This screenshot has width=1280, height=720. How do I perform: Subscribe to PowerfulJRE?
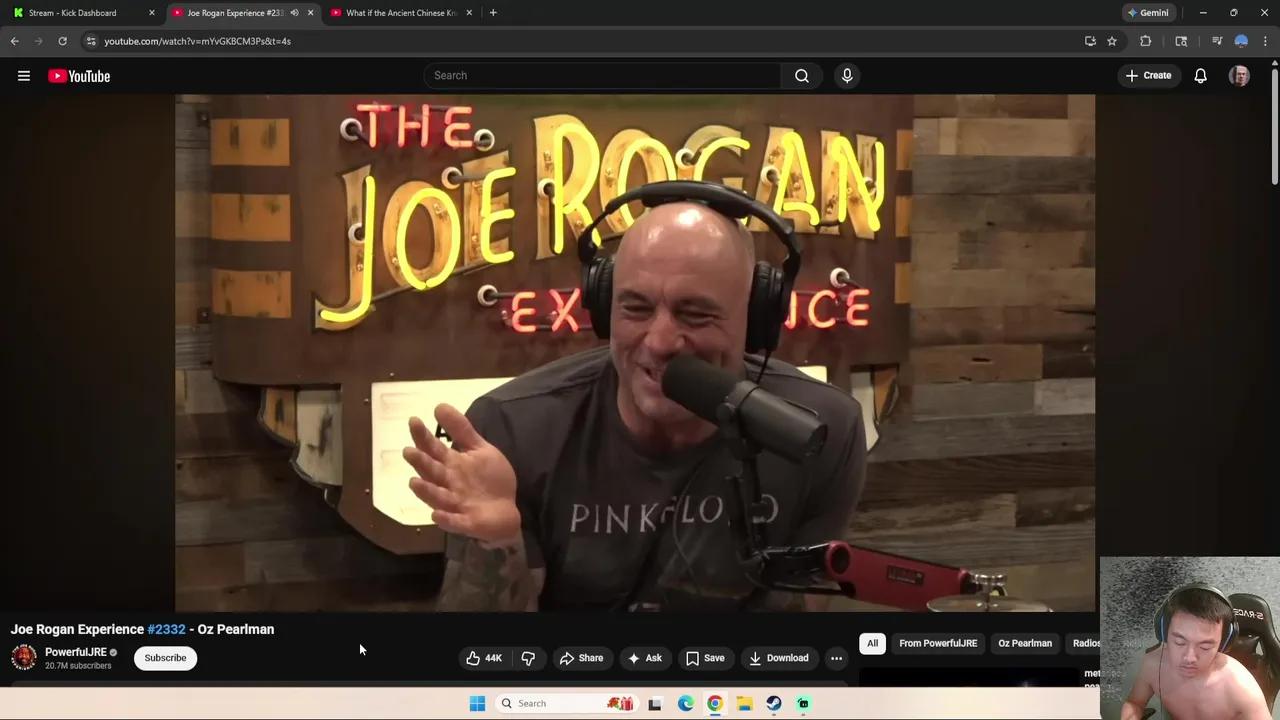pyautogui.click(x=165, y=658)
